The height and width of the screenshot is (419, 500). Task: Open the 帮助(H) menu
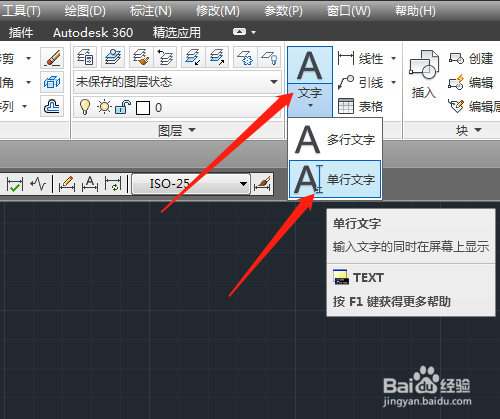pos(415,11)
